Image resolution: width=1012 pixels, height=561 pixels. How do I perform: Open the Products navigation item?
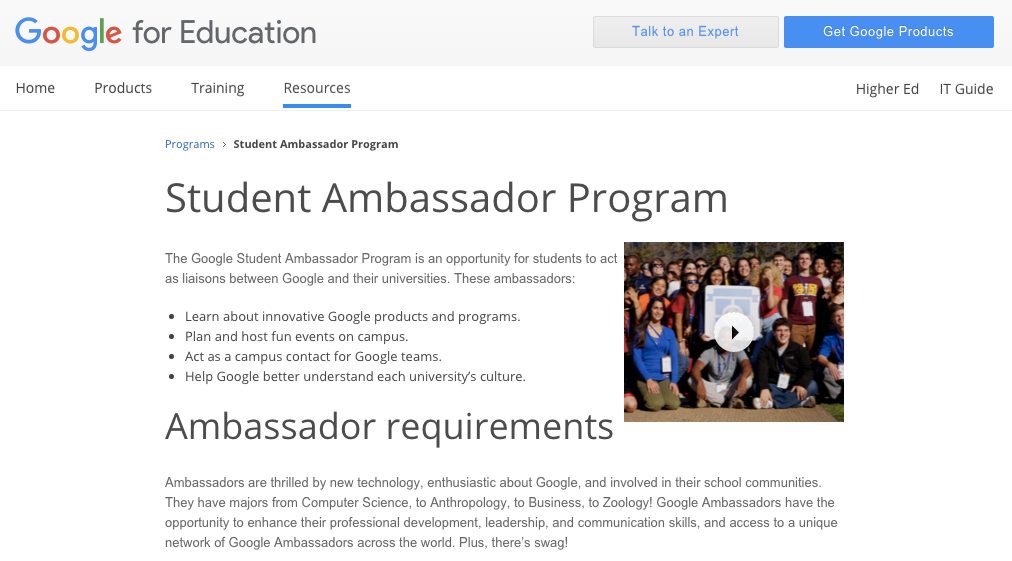pyautogui.click(x=123, y=88)
